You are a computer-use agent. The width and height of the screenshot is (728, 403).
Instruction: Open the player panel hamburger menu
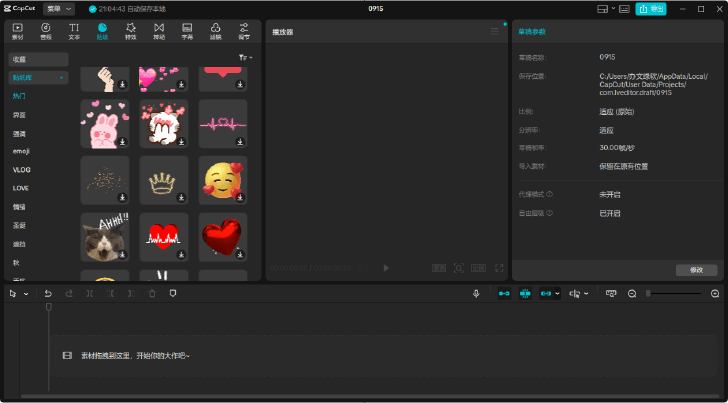tap(494, 32)
